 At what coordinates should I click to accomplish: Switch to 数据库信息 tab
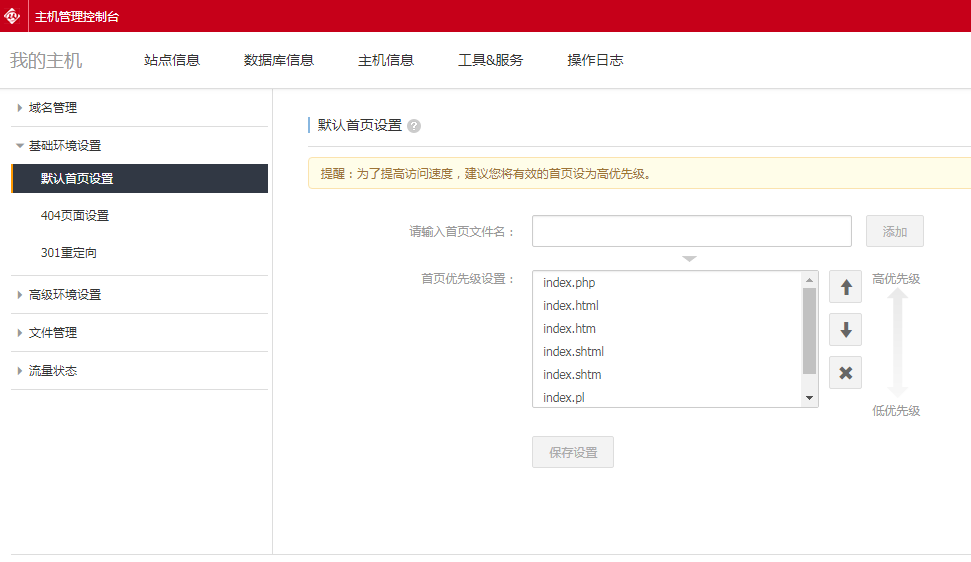tap(279, 60)
